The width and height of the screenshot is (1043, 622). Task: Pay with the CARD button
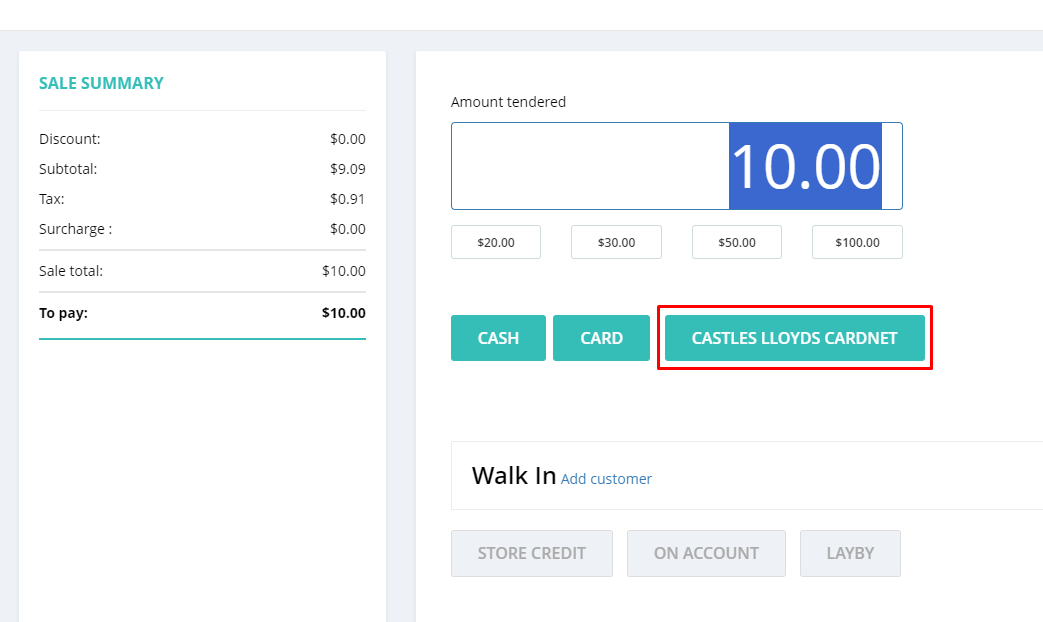pos(601,338)
